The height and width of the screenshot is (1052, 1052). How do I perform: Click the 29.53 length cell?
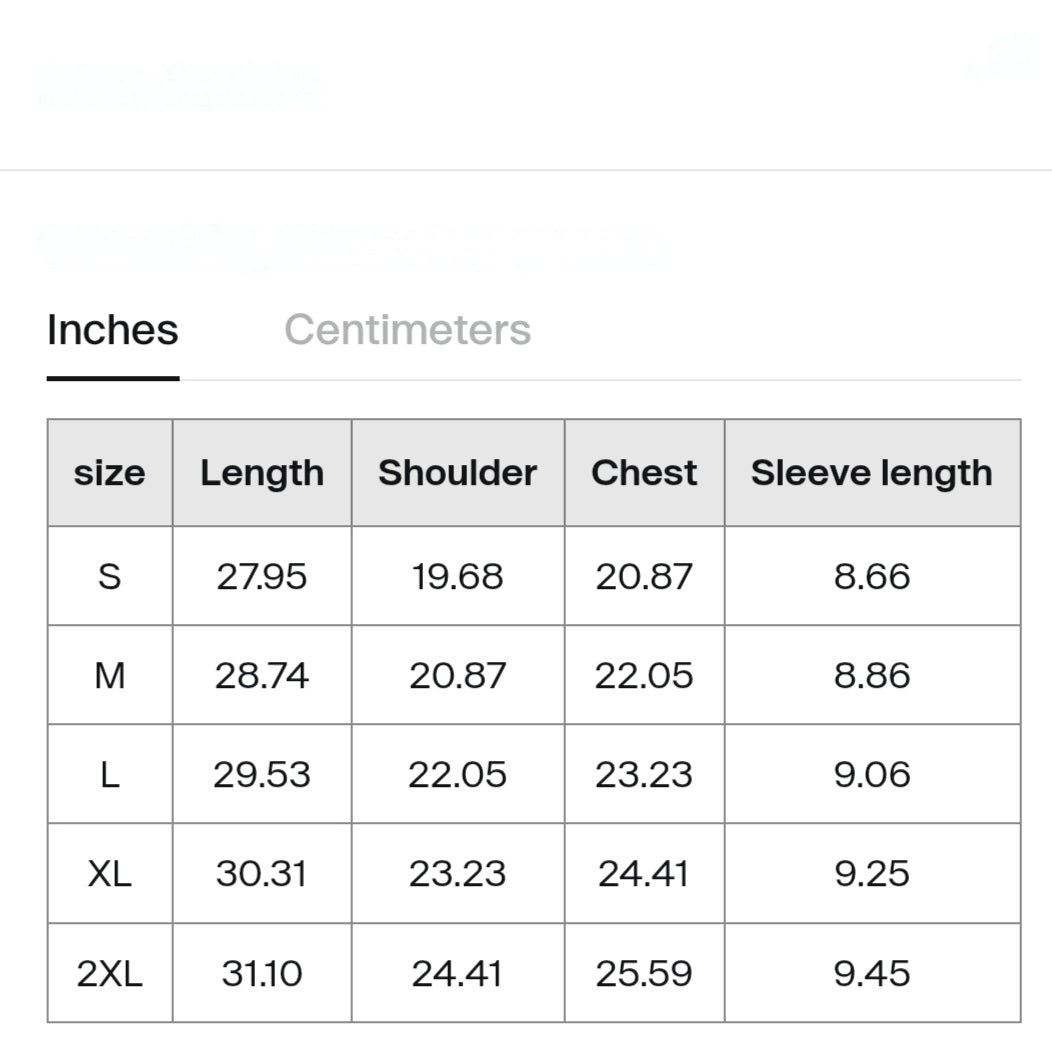coord(262,774)
